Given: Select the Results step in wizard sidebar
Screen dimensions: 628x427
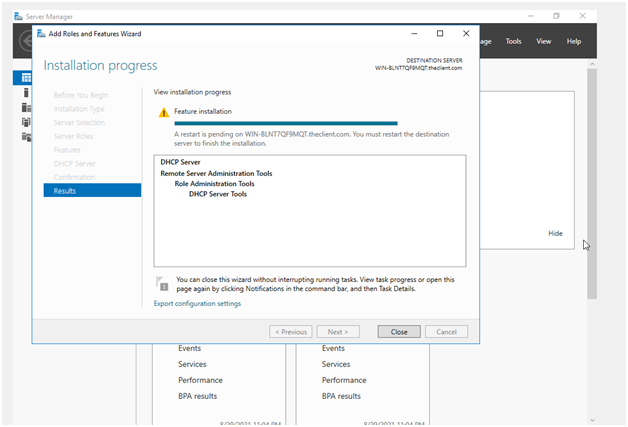Looking at the screenshot, I should click(x=92, y=191).
